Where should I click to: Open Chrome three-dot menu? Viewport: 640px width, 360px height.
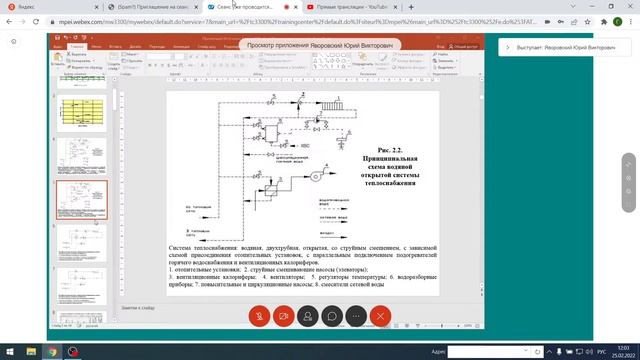631,22
